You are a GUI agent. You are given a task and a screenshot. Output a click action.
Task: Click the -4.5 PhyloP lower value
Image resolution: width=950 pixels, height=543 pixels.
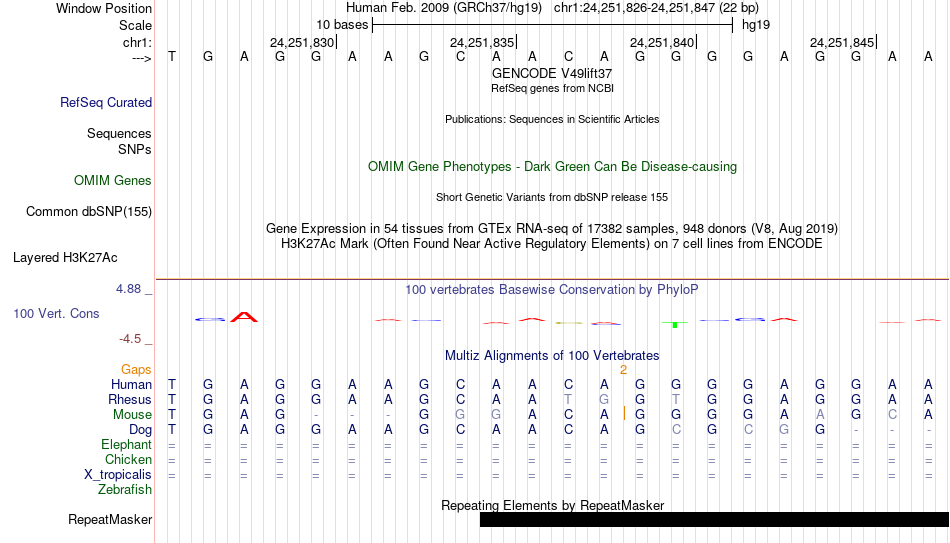click(130, 339)
